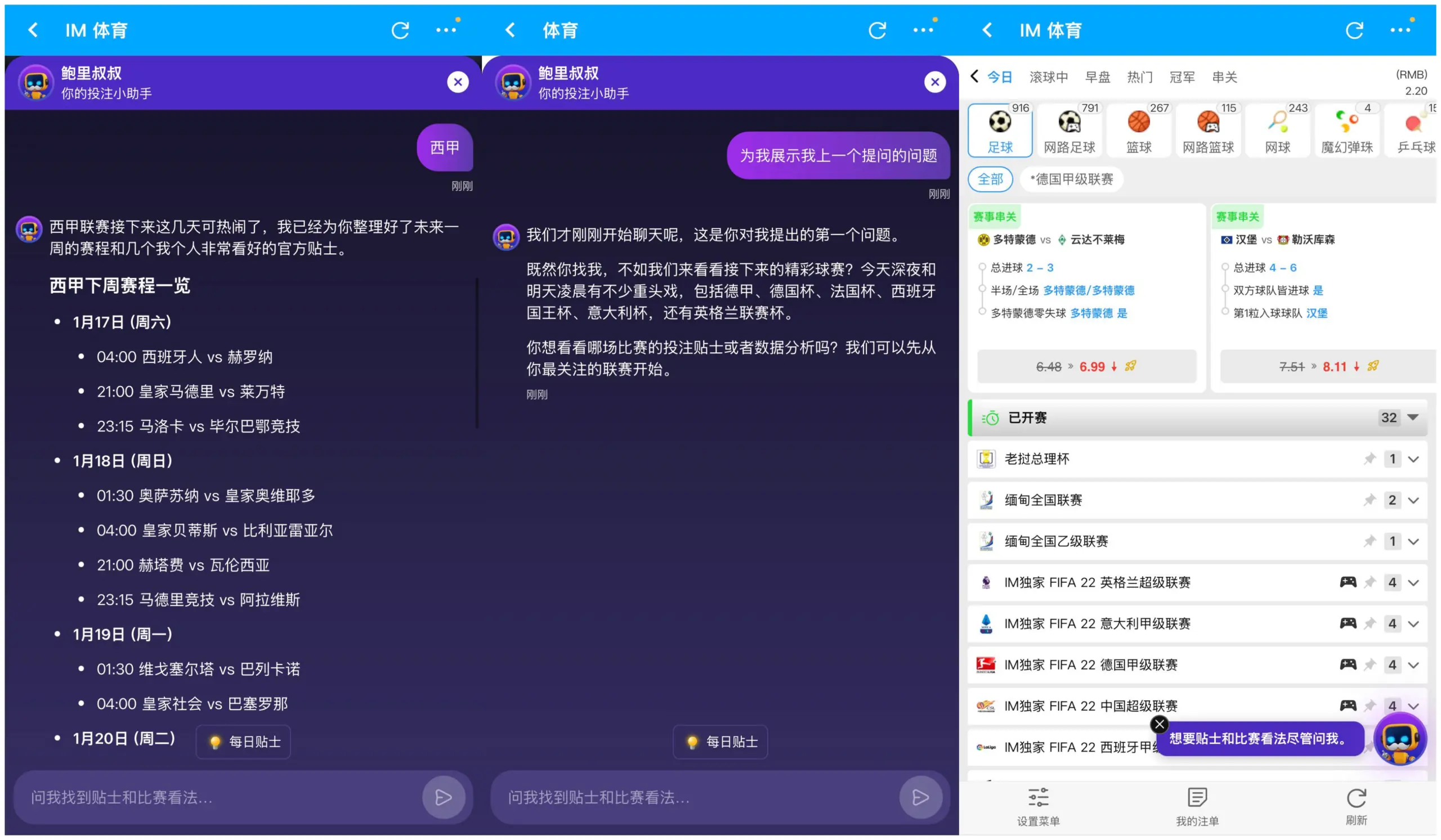Tap 每日贴士 in middle chat

tap(720, 742)
